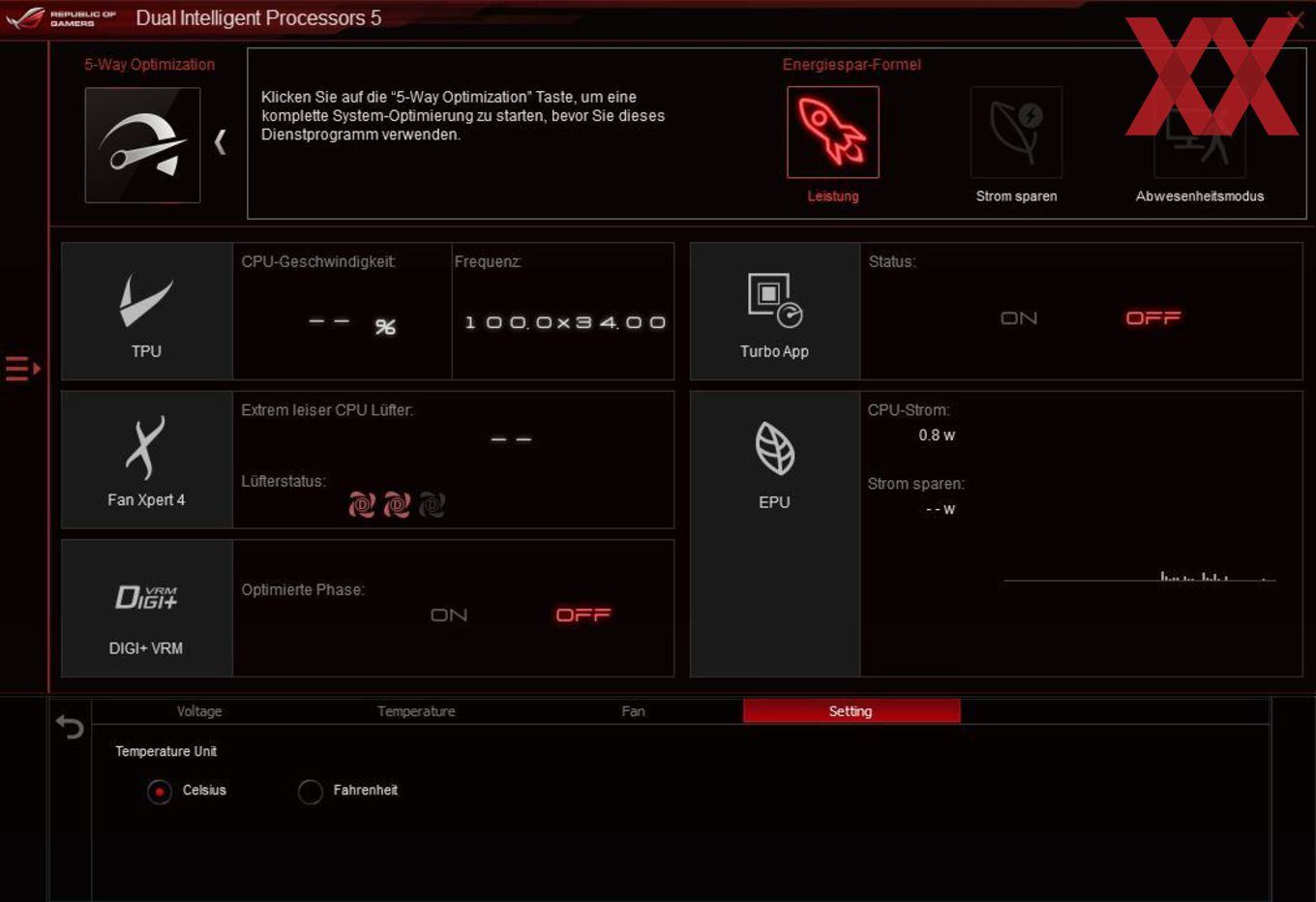Select the Abwesenheitsmodus icon

tap(1200, 132)
